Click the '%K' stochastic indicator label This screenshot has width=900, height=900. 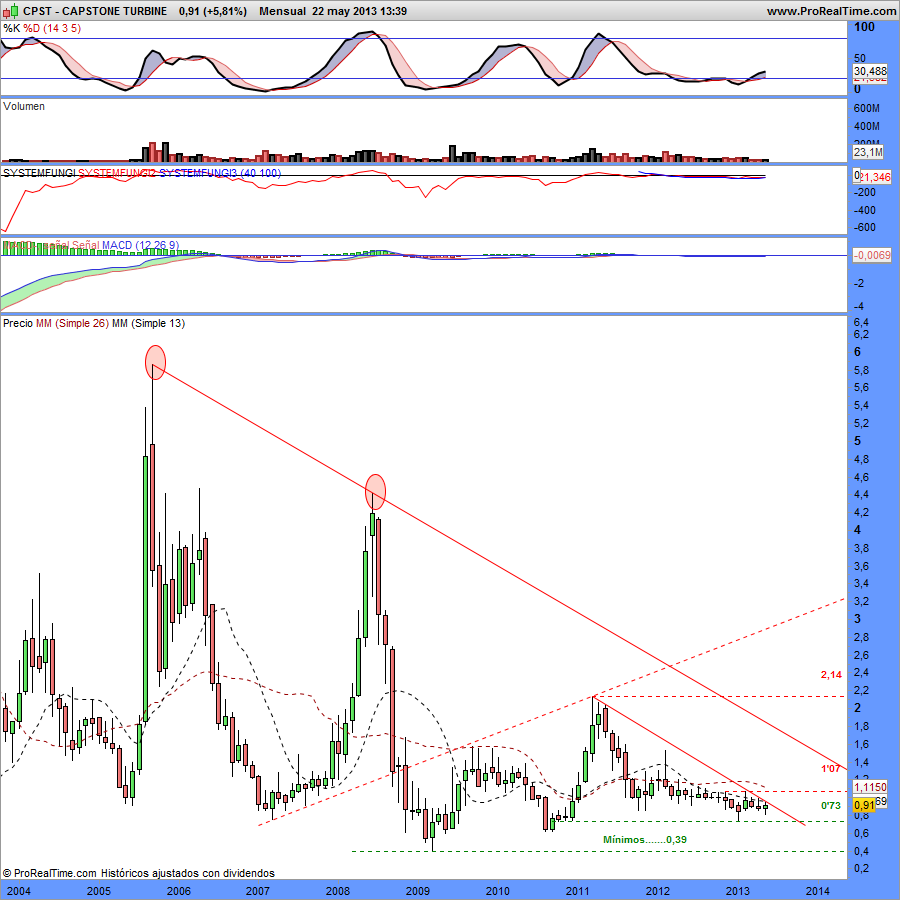pyautogui.click(x=11, y=28)
